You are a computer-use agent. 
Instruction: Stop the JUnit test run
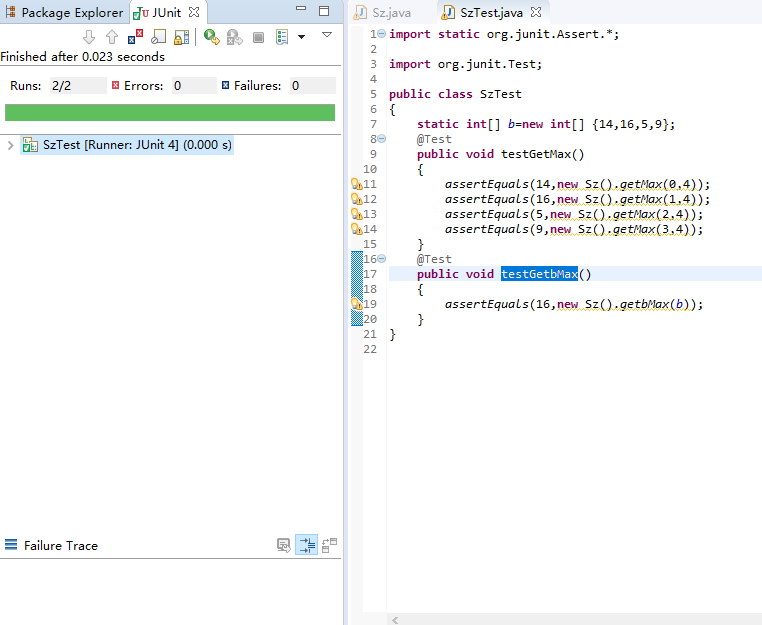pos(259,37)
